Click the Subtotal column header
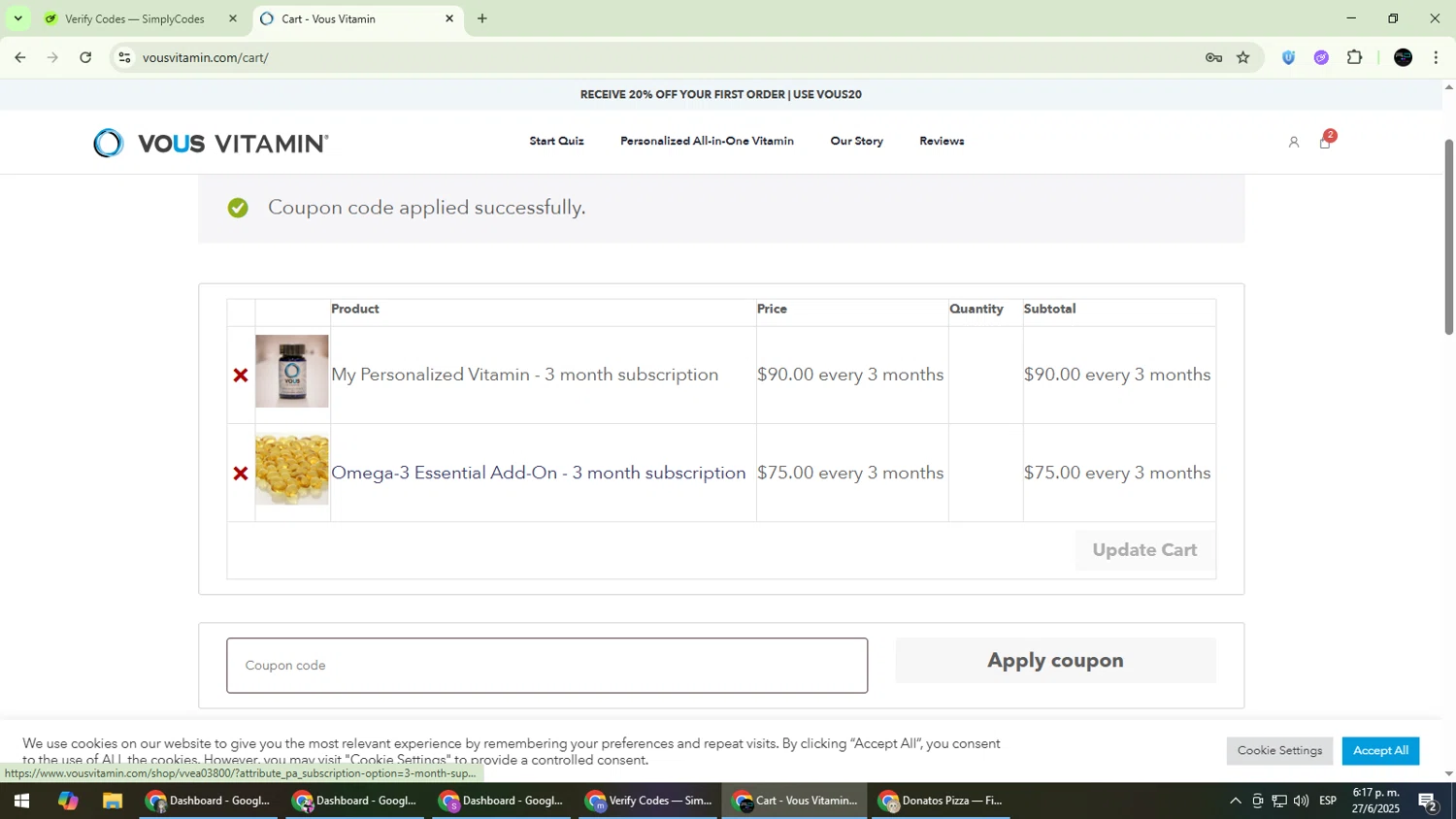The image size is (1456, 819). pyautogui.click(x=1049, y=310)
